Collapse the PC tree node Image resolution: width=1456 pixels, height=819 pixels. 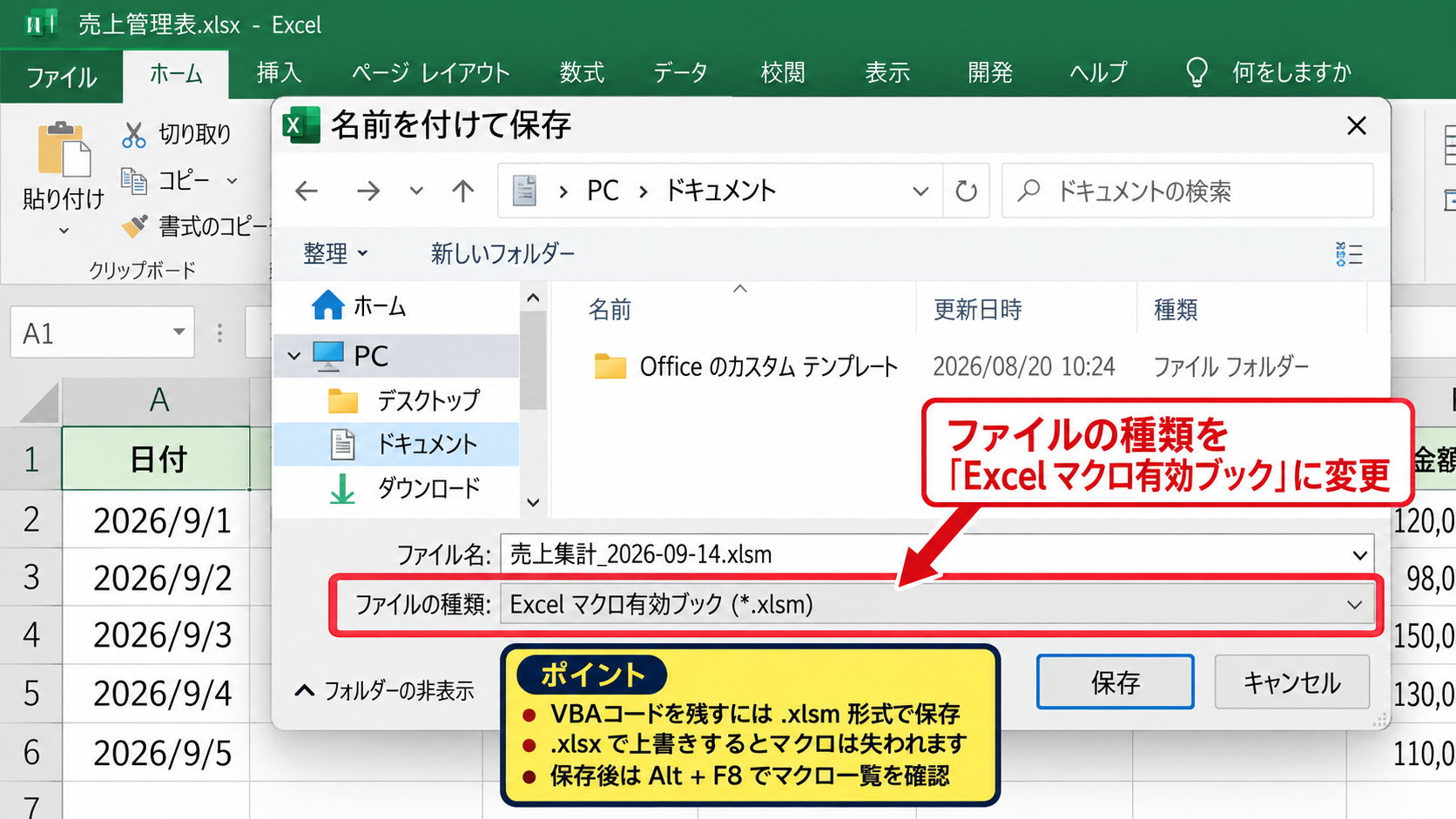tap(294, 356)
